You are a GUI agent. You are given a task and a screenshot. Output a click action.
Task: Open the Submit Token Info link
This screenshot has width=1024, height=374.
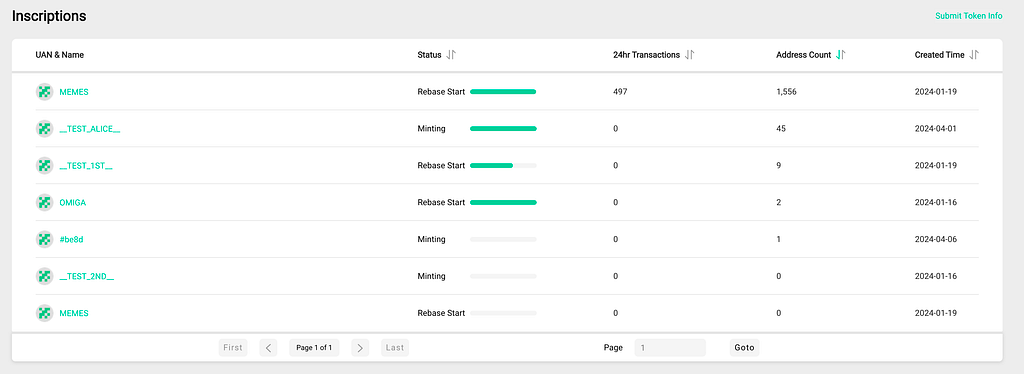tap(968, 16)
